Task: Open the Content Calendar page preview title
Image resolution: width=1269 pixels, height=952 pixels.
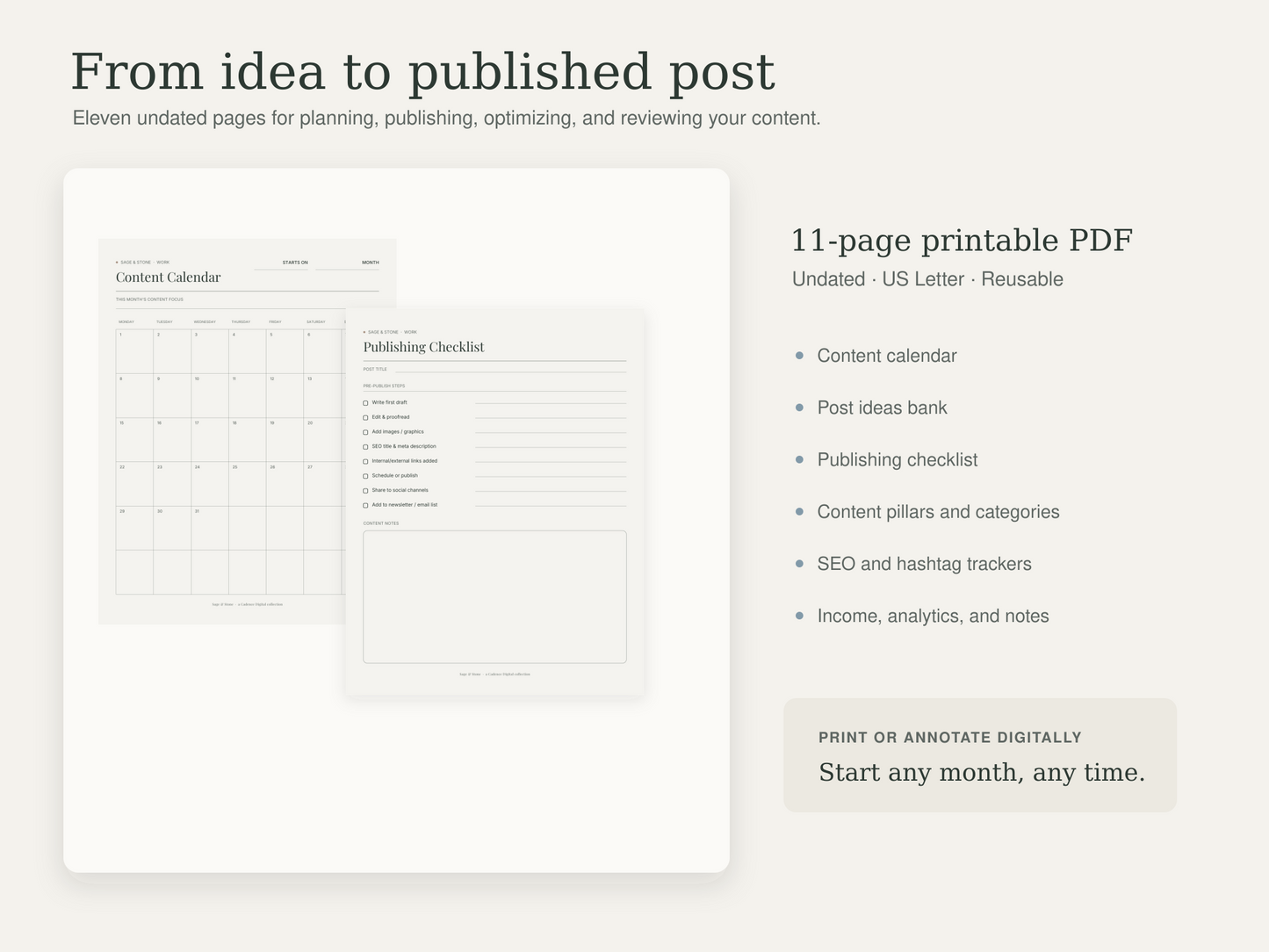Action: (169, 278)
